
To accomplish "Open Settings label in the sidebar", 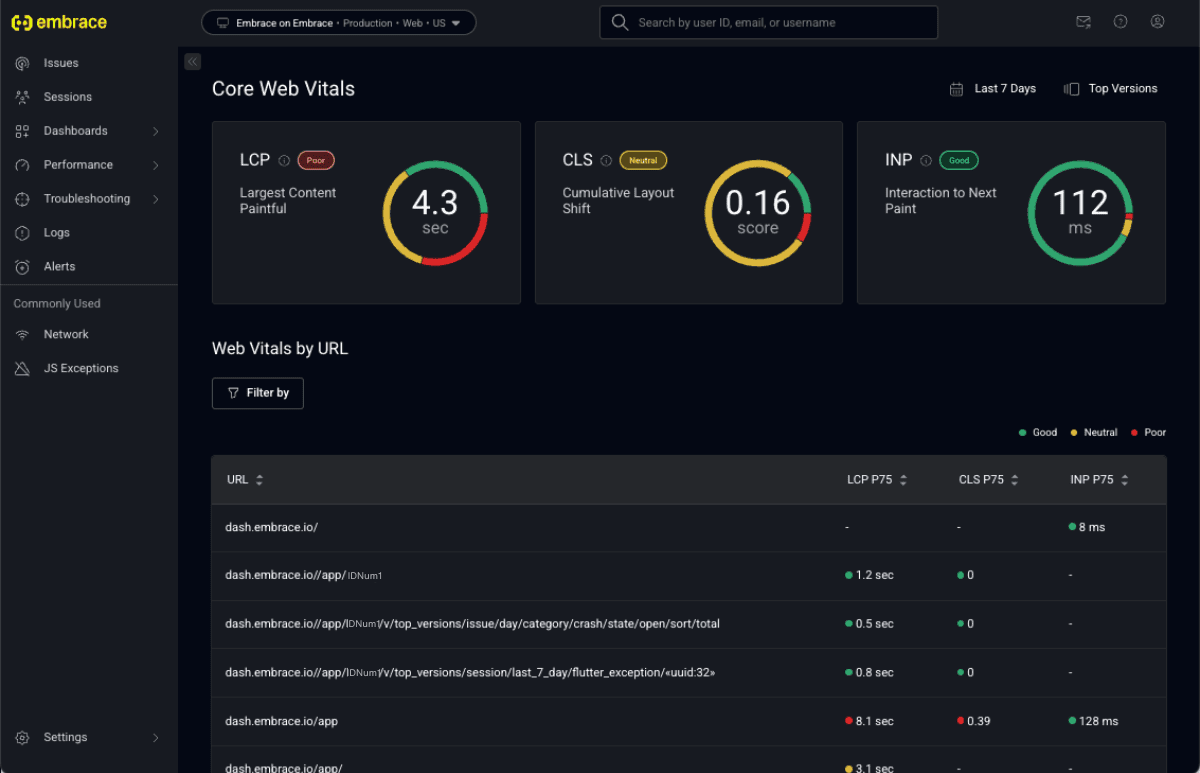I will pos(65,738).
